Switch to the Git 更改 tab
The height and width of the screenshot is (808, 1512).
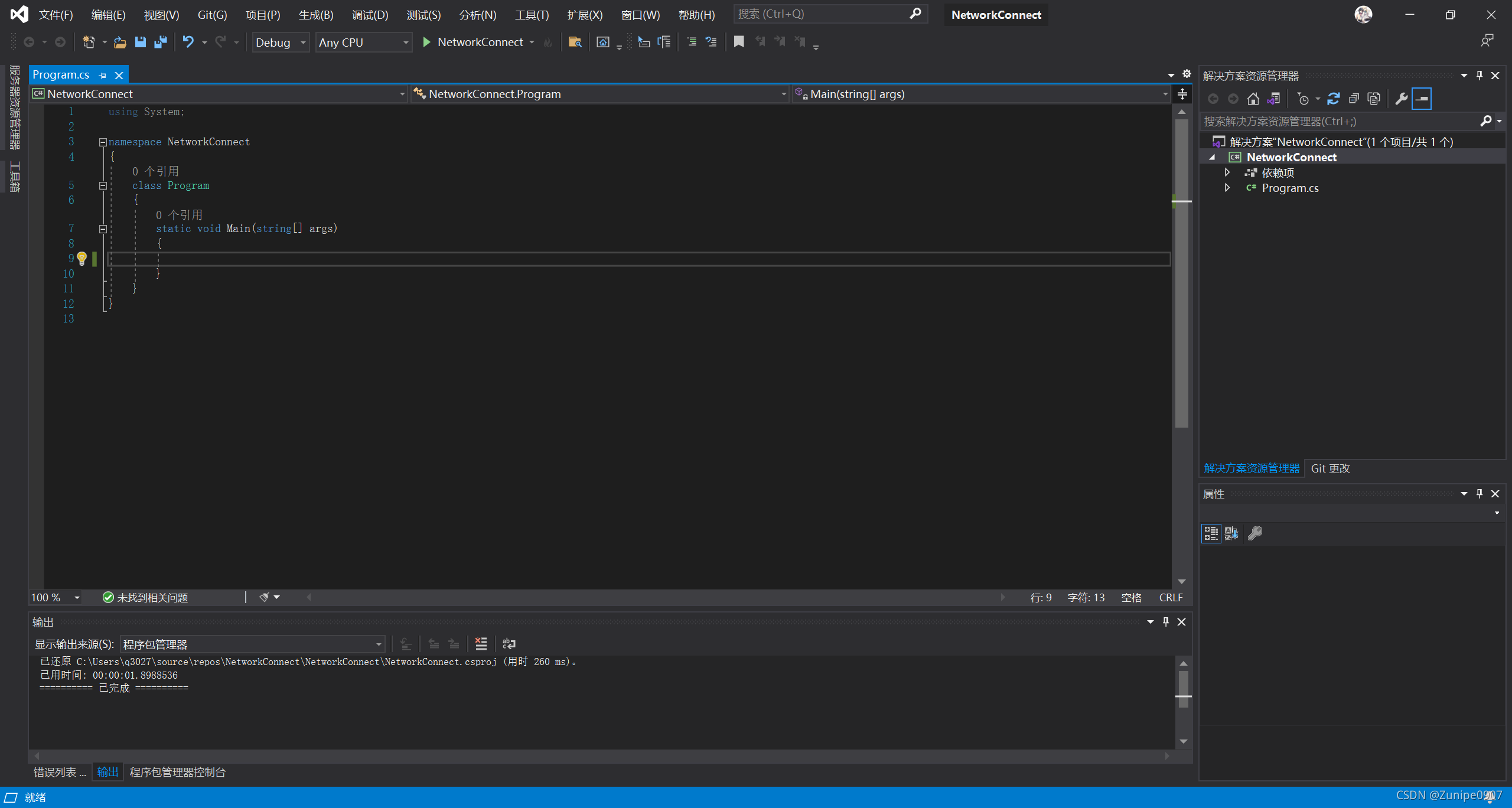(1330, 468)
